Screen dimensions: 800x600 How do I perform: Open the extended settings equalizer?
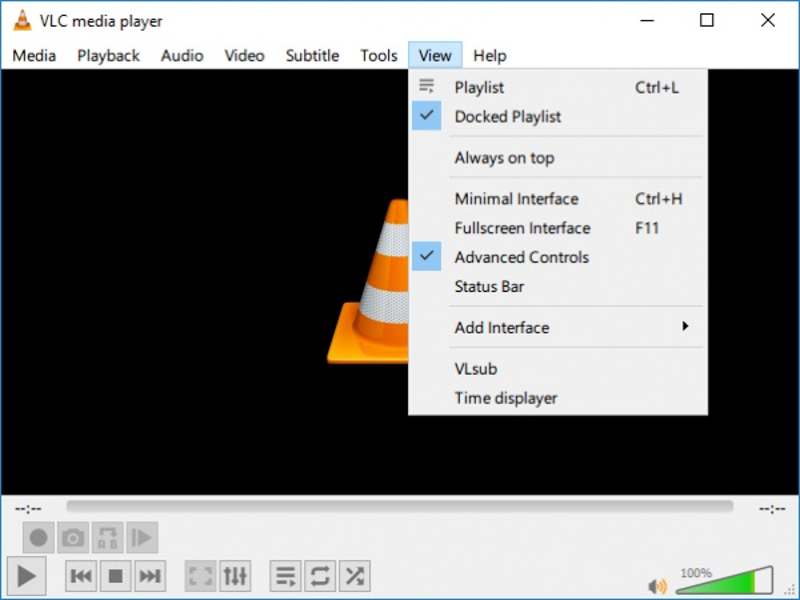(x=235, y=575)
